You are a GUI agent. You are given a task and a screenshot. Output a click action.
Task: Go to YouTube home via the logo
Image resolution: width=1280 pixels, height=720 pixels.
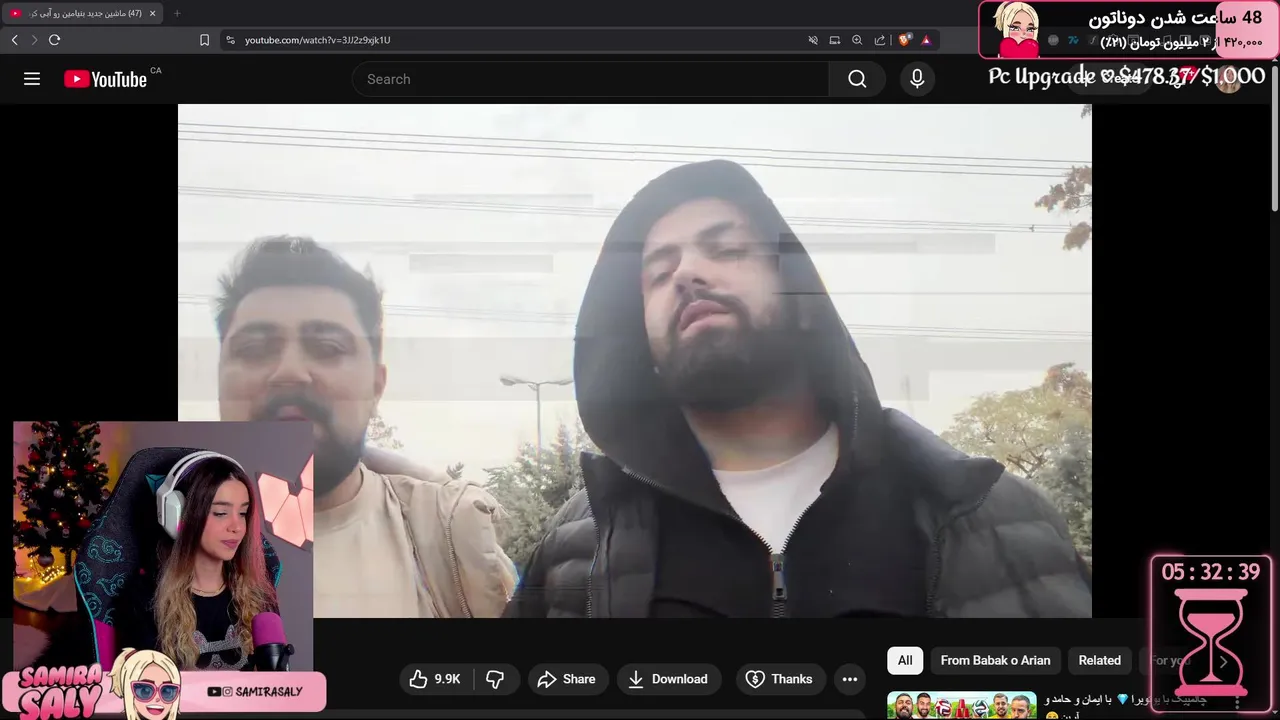(x=105, y=79)
